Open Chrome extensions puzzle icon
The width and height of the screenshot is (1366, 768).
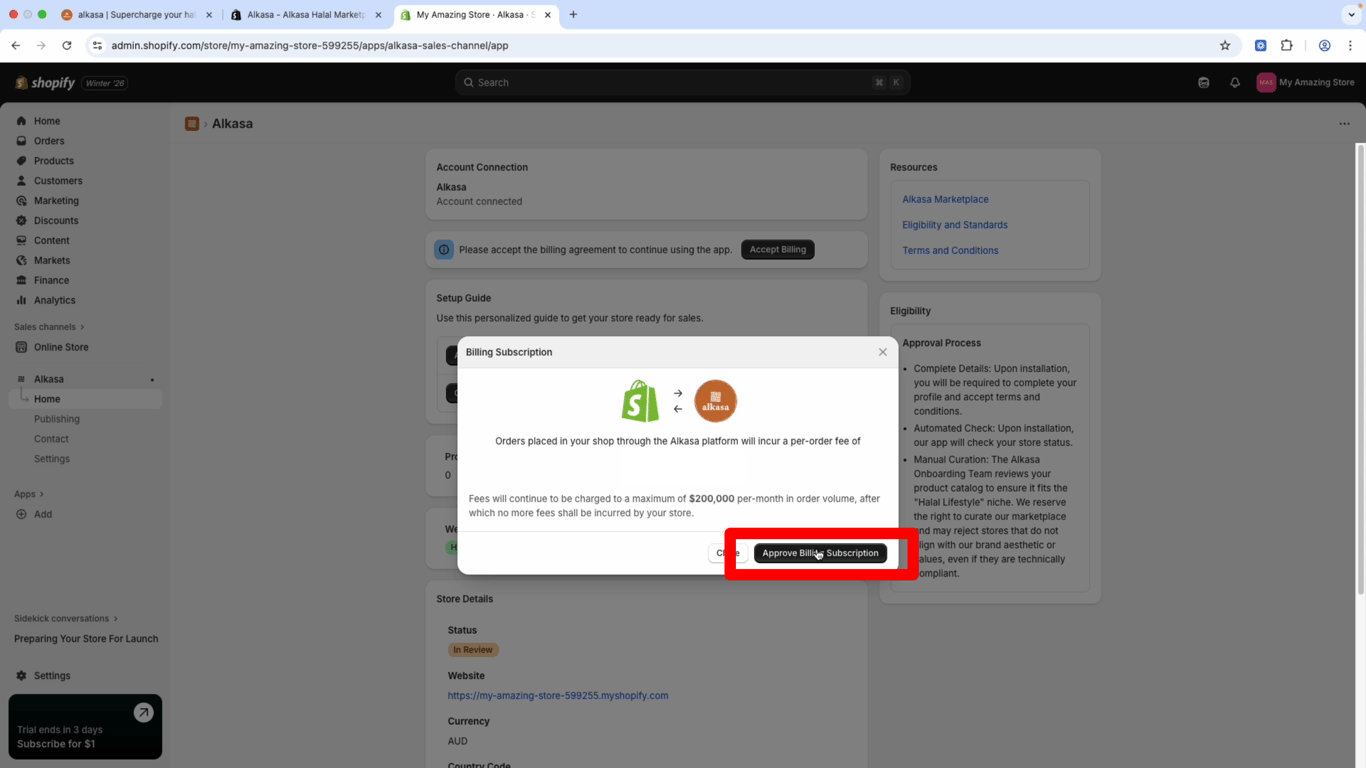[1287, 45]
